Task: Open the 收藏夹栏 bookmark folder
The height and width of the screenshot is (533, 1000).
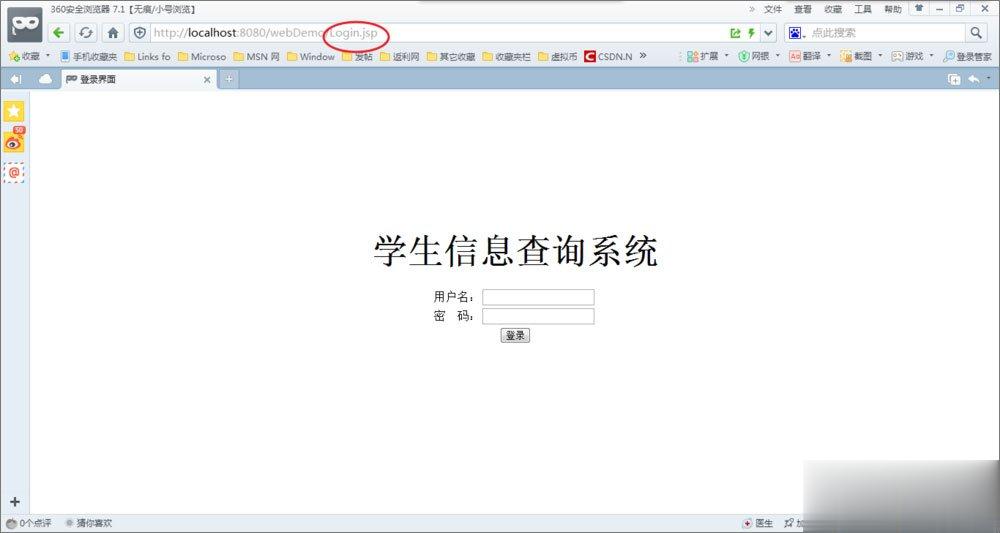Action: point(506,56)
